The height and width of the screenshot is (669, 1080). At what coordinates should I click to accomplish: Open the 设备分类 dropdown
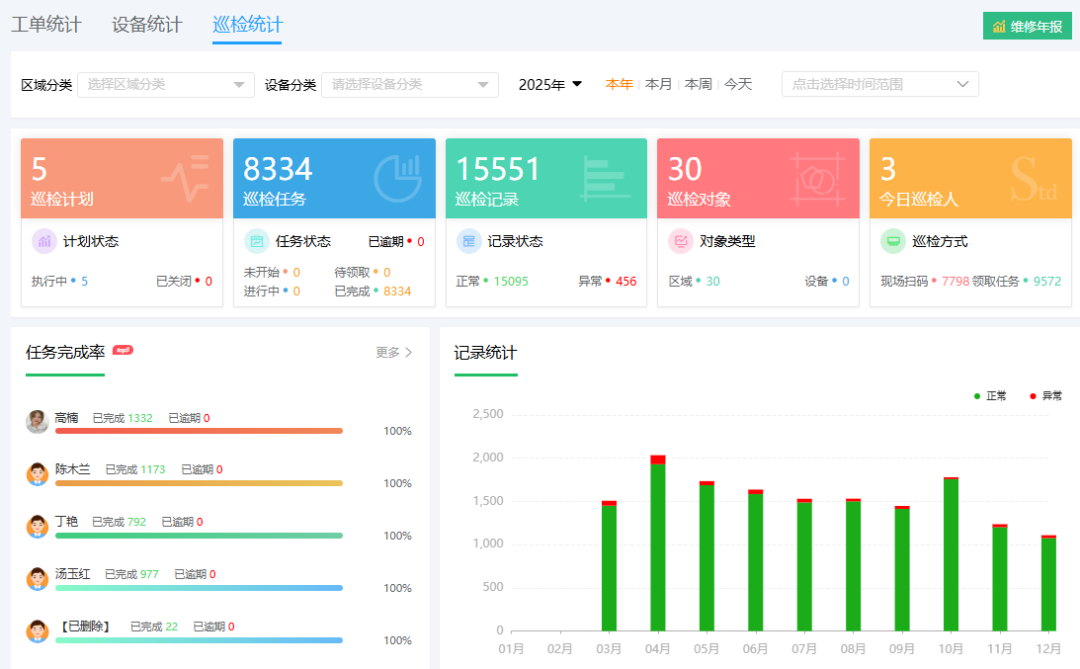click(x=409, y=85)
